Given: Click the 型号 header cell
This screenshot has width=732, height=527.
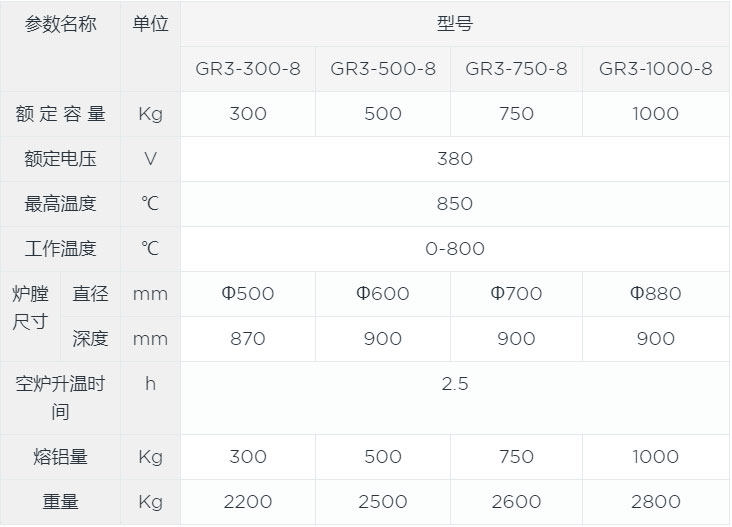Looking at the screenshot, I should (454, 24).
